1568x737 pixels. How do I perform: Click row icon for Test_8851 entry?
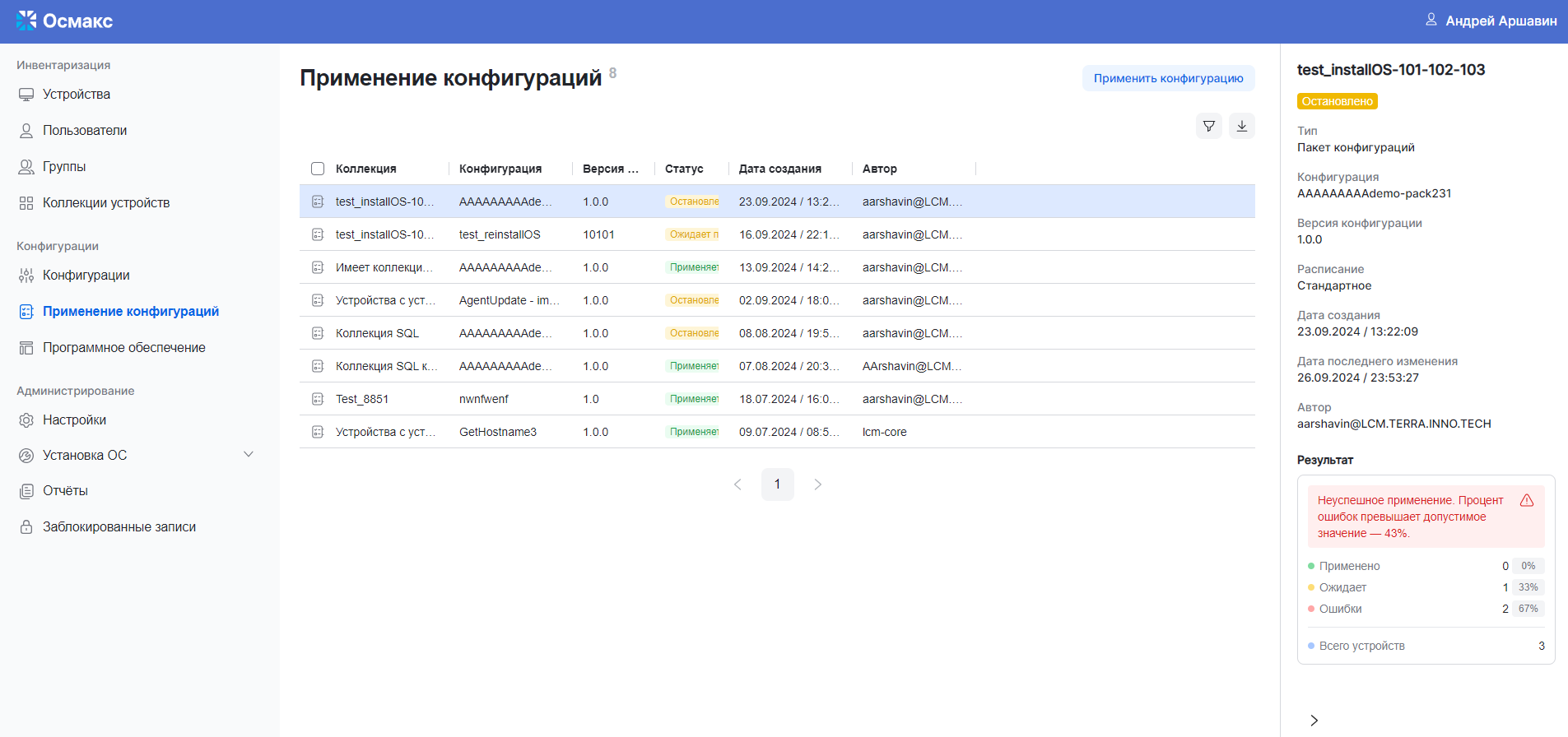click(x=318, y=399)
